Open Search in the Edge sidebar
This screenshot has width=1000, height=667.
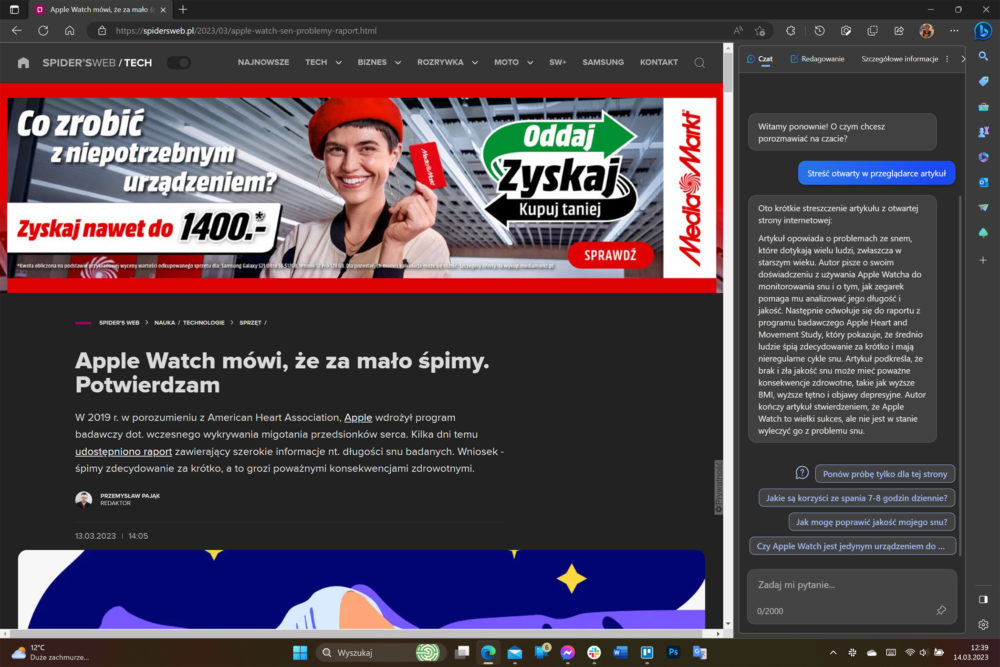click(x=983, y=57)
